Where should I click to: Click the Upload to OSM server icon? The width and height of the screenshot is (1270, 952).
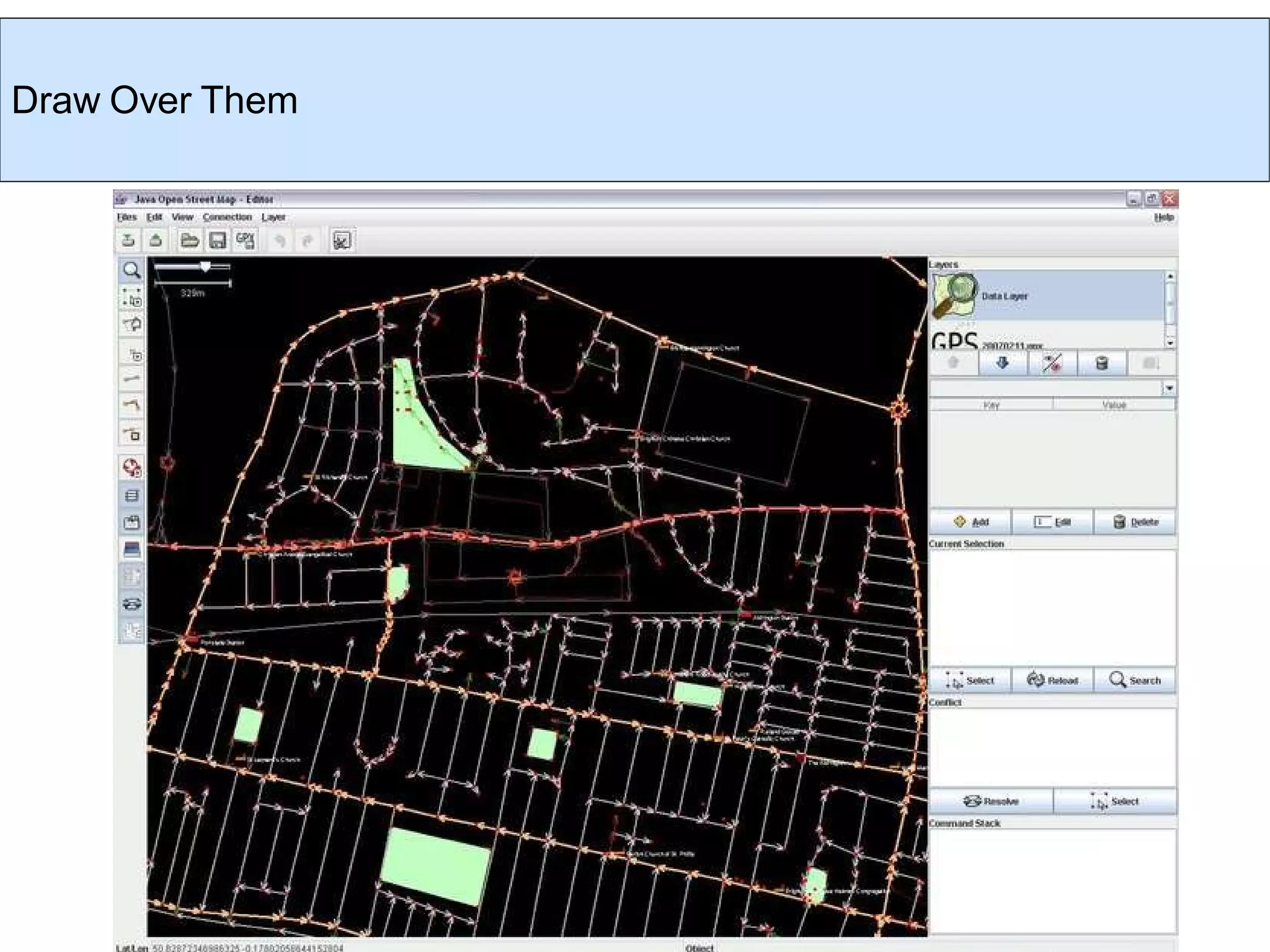point(156,241)
